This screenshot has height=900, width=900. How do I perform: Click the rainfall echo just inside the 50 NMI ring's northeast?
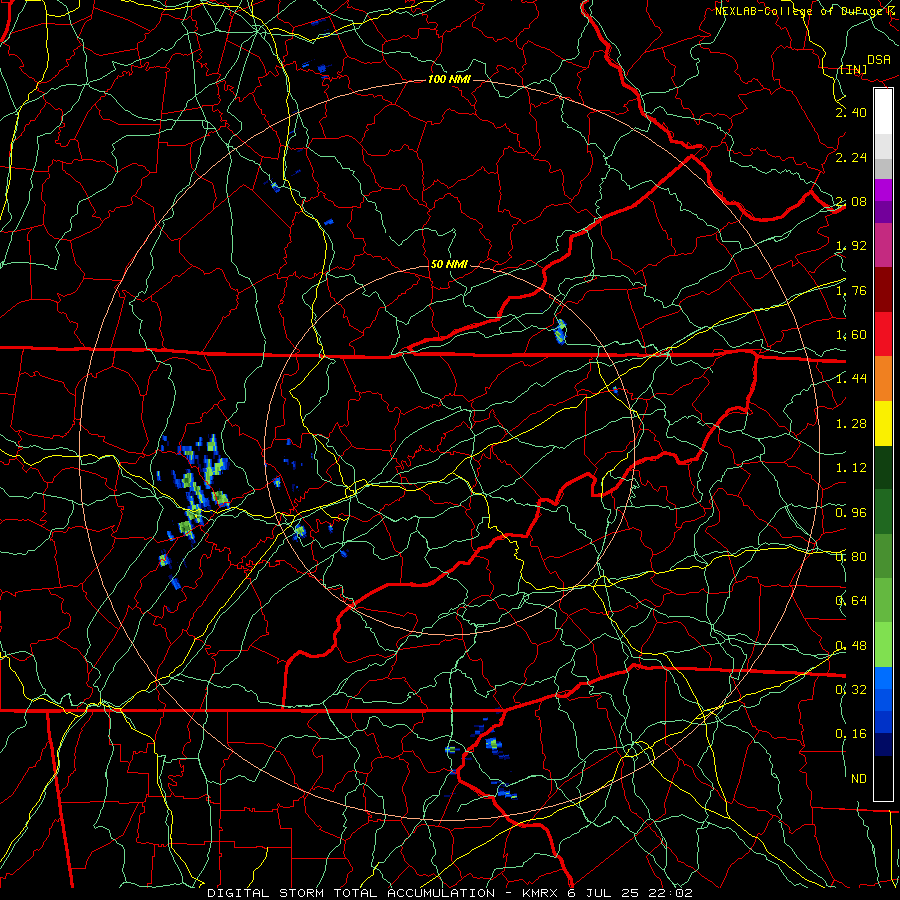(x=560, y=332)
